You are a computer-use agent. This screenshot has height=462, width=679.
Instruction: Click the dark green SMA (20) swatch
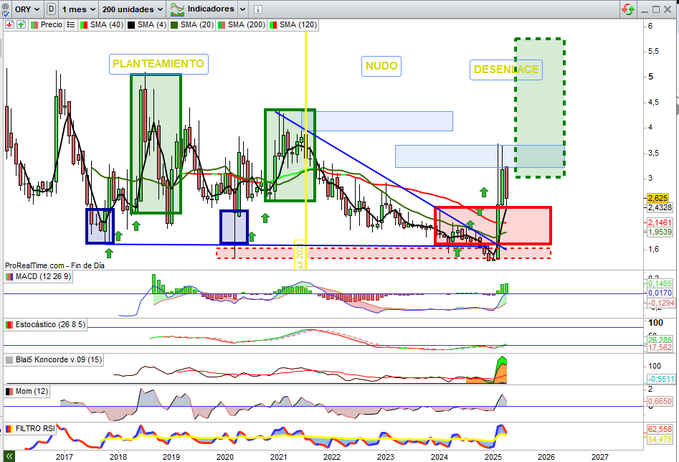click(175, 25)
